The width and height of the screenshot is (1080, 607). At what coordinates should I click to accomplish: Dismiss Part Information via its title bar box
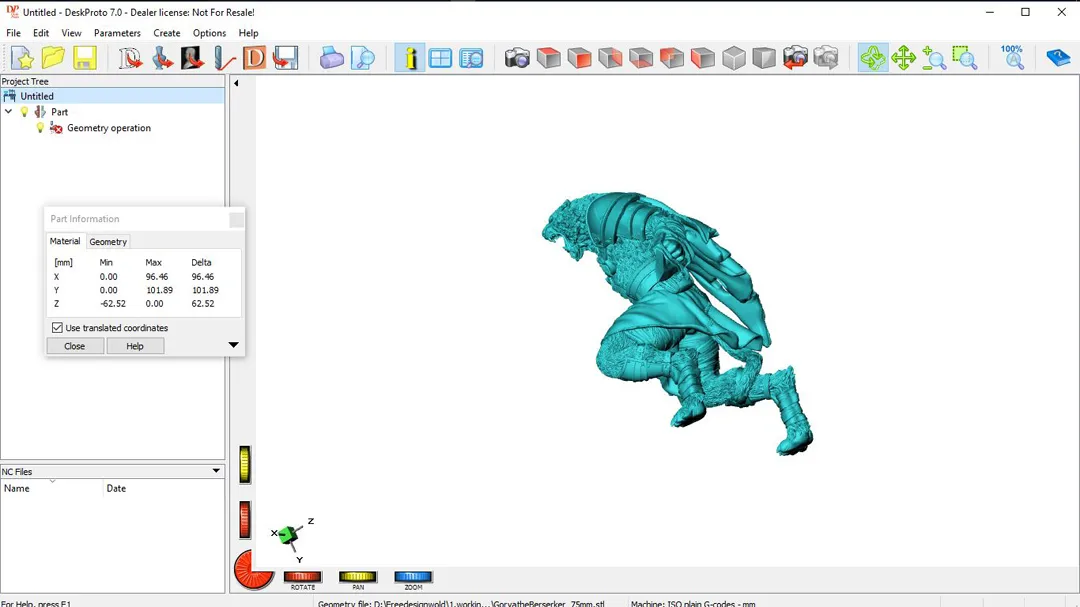point(236,219)
